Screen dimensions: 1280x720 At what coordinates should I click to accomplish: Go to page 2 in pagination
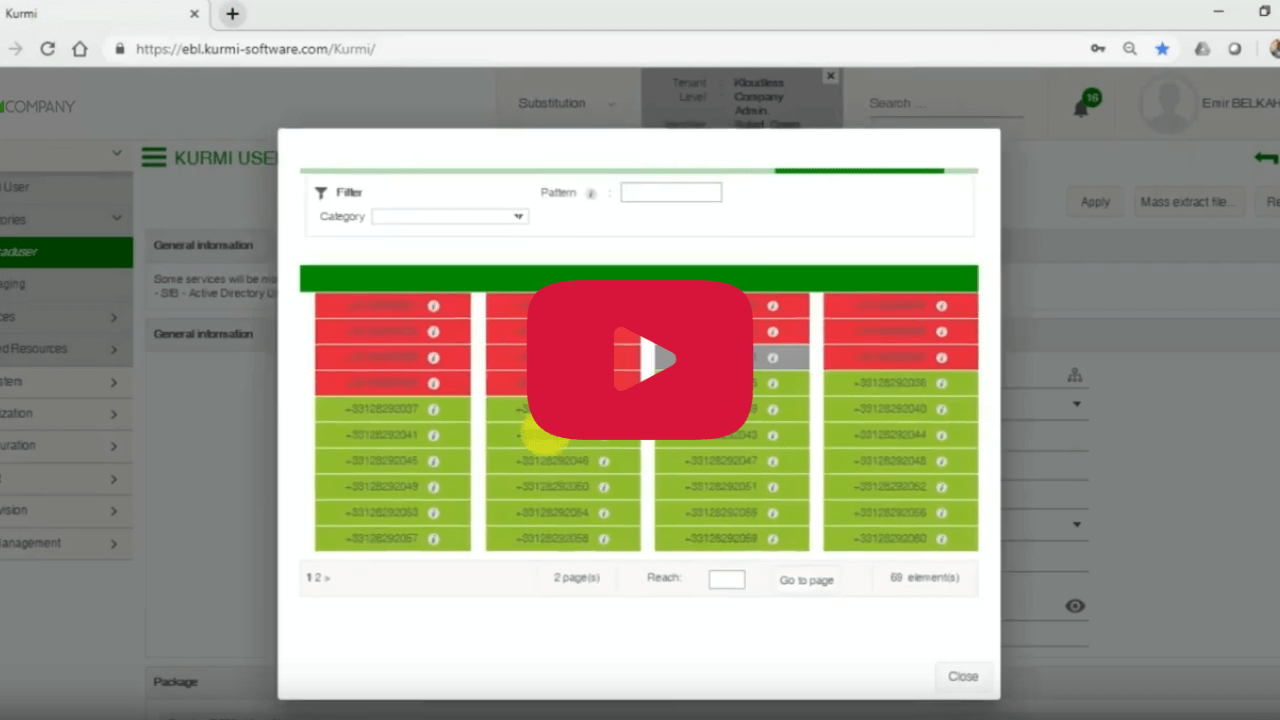click(318, 577)
